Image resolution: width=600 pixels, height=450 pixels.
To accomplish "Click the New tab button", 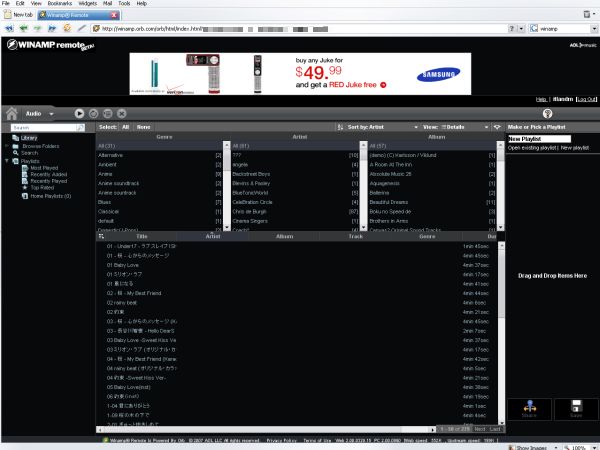I will coord(18,15).
